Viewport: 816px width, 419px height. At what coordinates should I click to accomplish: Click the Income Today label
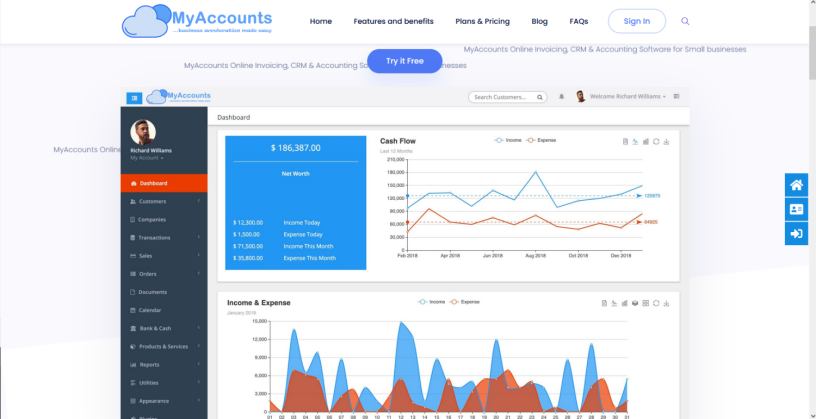[x=302, y=223]
